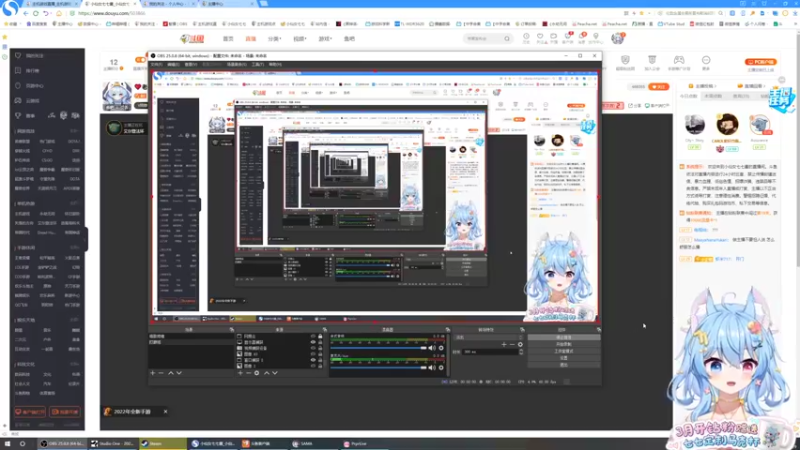
Task: Click OBS start recording button
Action: [563, 344]
